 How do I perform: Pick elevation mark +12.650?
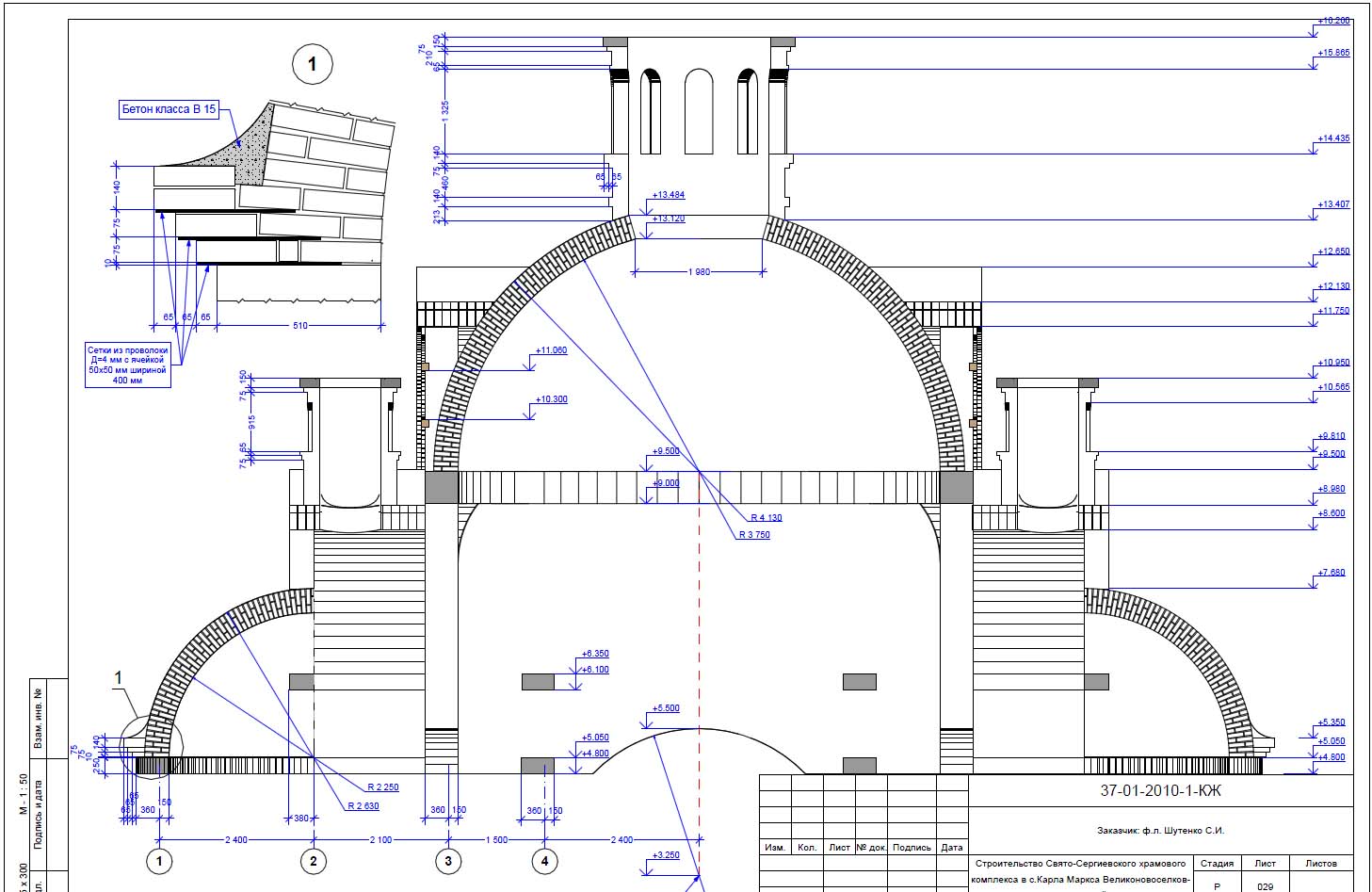click(x=1333, y=251)
